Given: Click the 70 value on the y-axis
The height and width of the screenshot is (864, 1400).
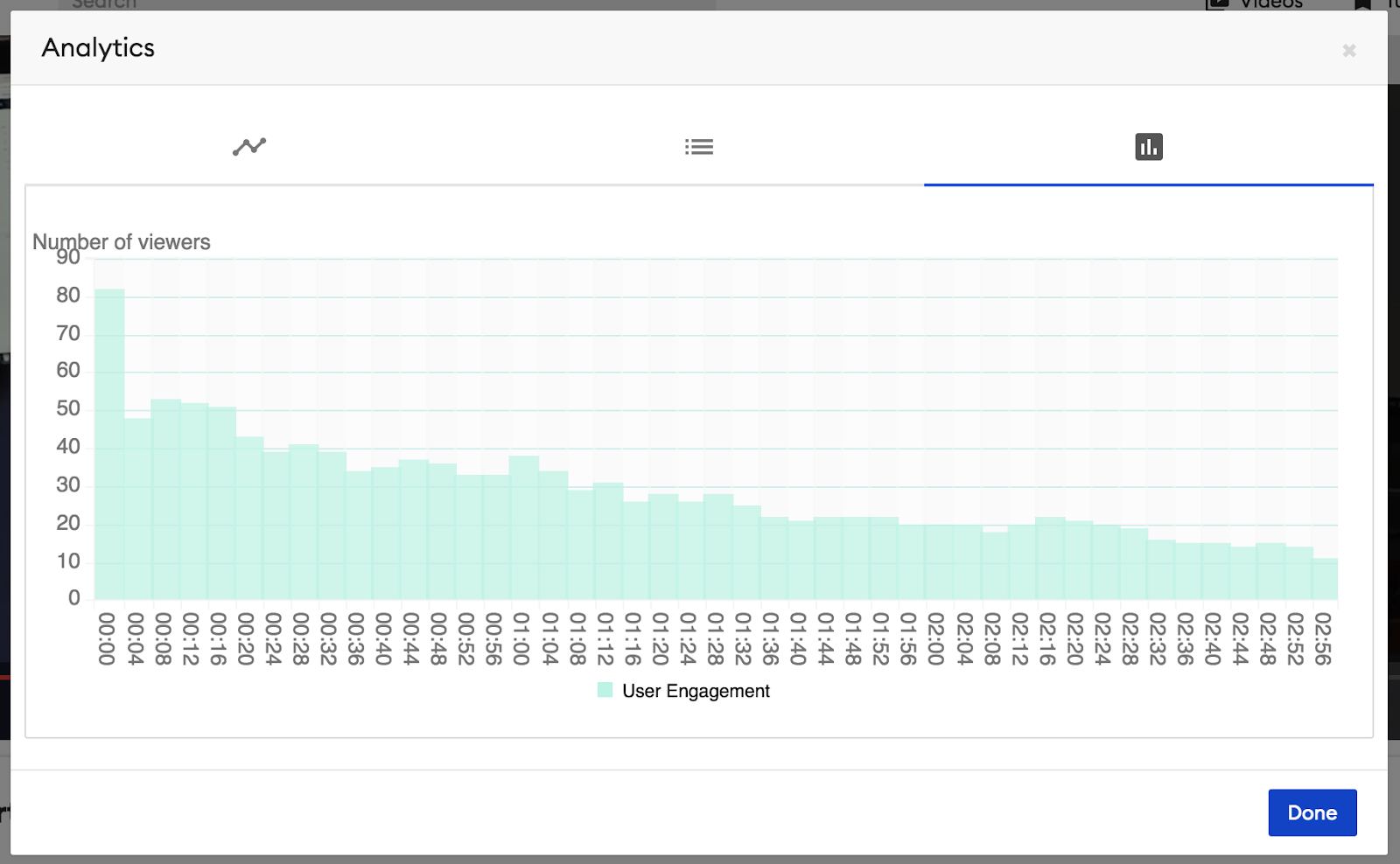Looking at the screenshot, I should [x=68, y=333].
